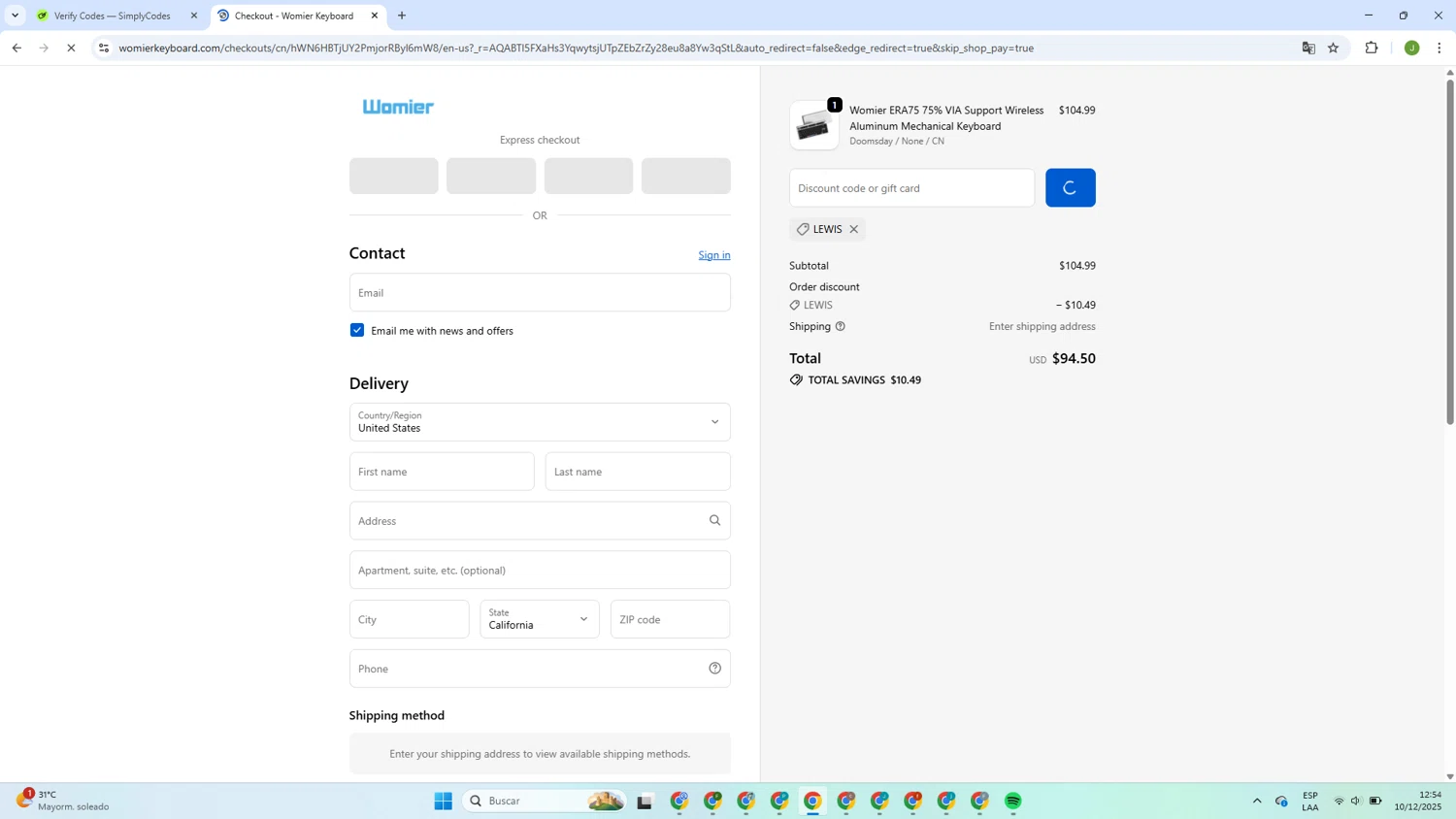Go back to the previous page

[17, 48]
